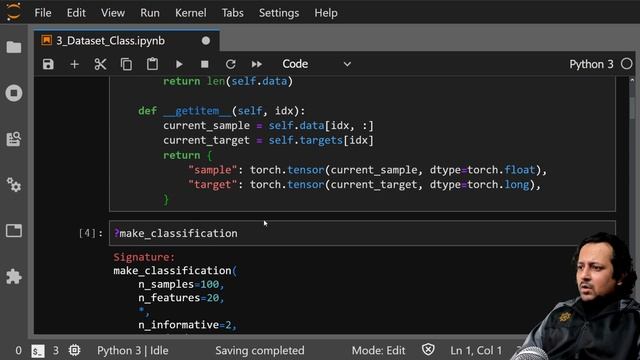Click the return len(self.data) line

coord(228,81)
